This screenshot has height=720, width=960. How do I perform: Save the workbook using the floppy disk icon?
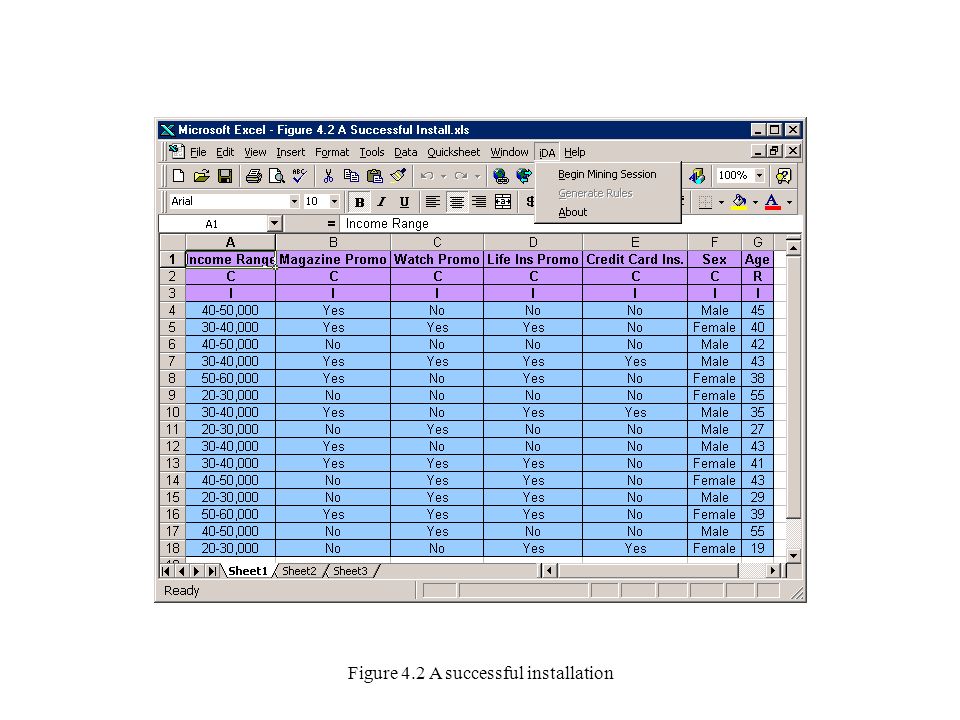225,176
